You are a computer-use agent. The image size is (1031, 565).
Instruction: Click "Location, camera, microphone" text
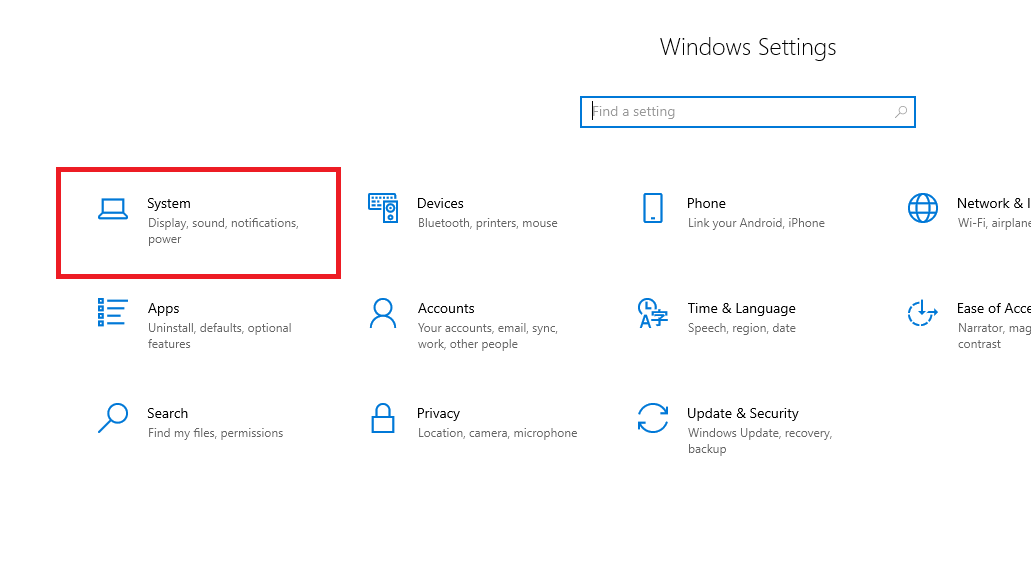point(498,433)
